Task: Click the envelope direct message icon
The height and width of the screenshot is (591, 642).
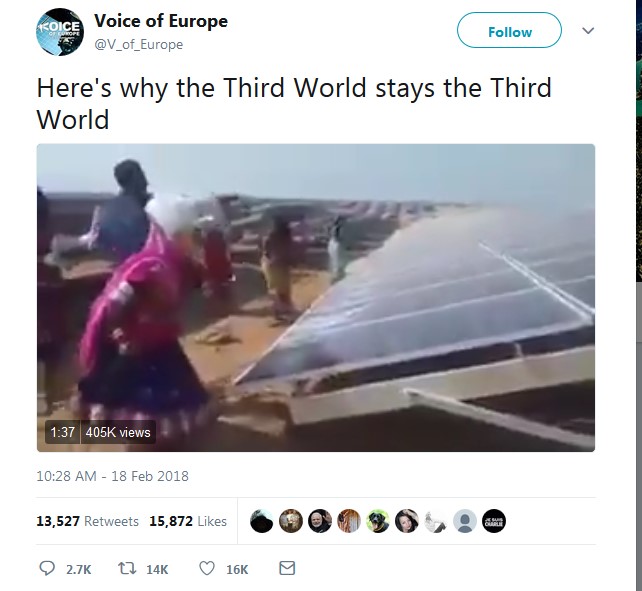Action: pos(287,568)
